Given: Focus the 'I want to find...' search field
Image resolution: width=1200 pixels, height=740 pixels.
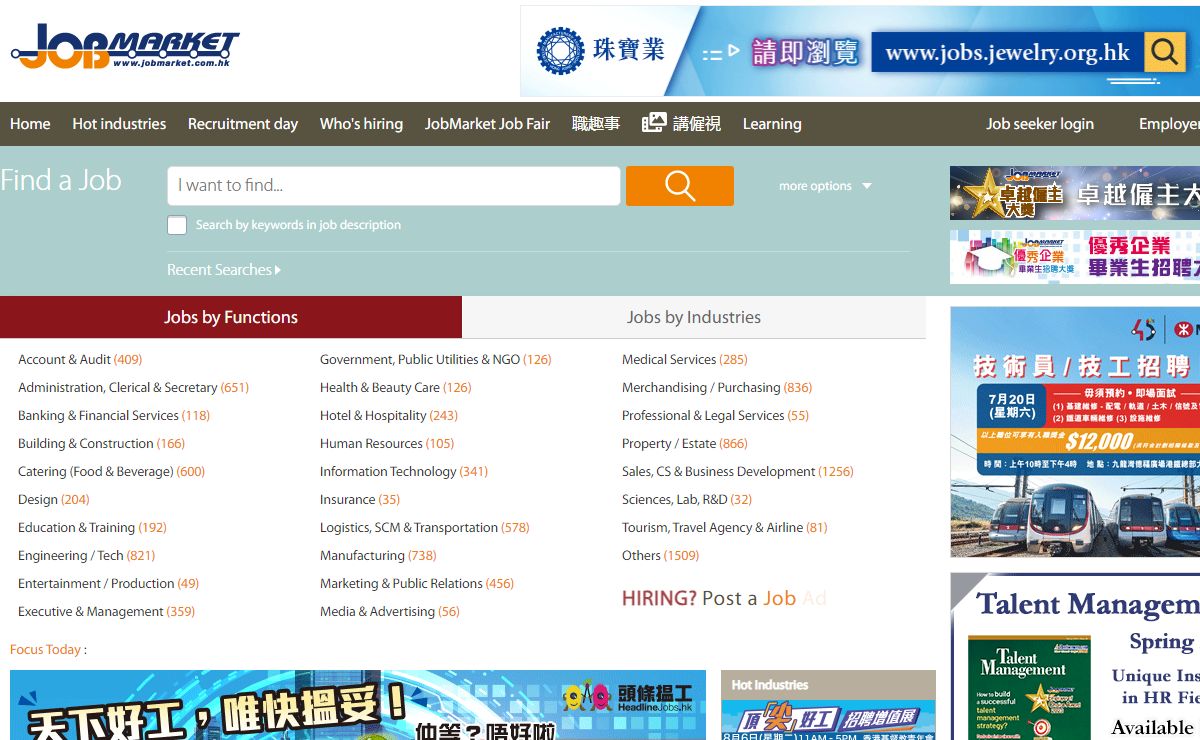Looking at the screenshot, I should pyautogui.click(x=394, y=186).
